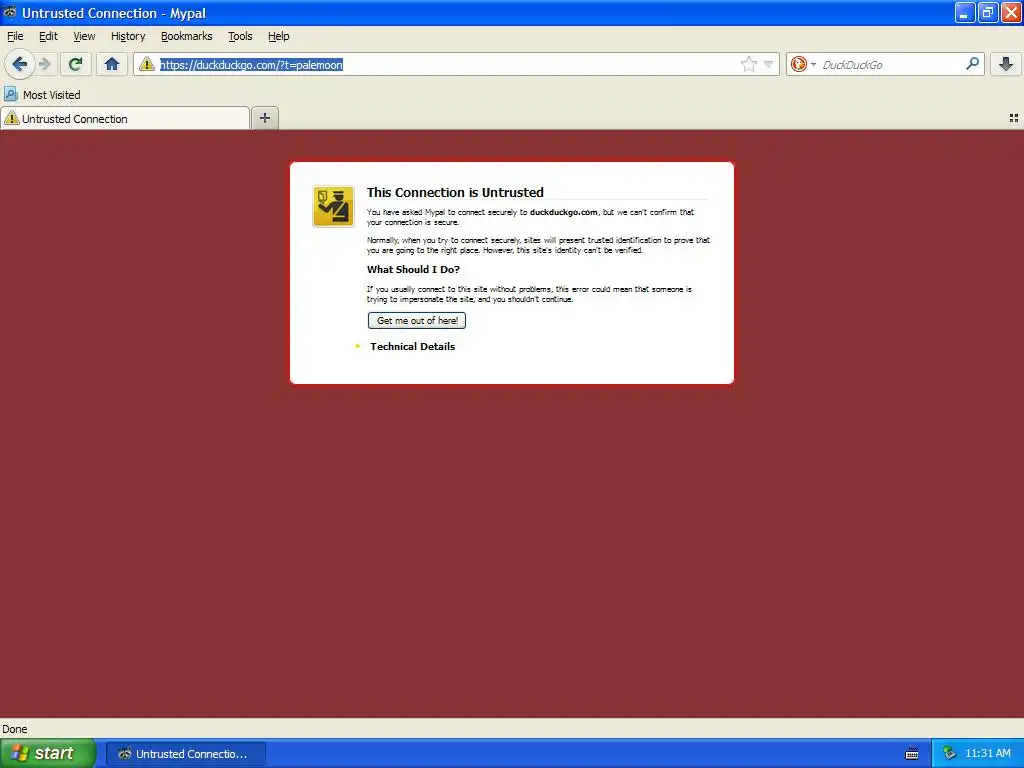The image size is (1024, 768).
Task: Open the File menu
Action: pyautogui.click(x=15, y=37)
